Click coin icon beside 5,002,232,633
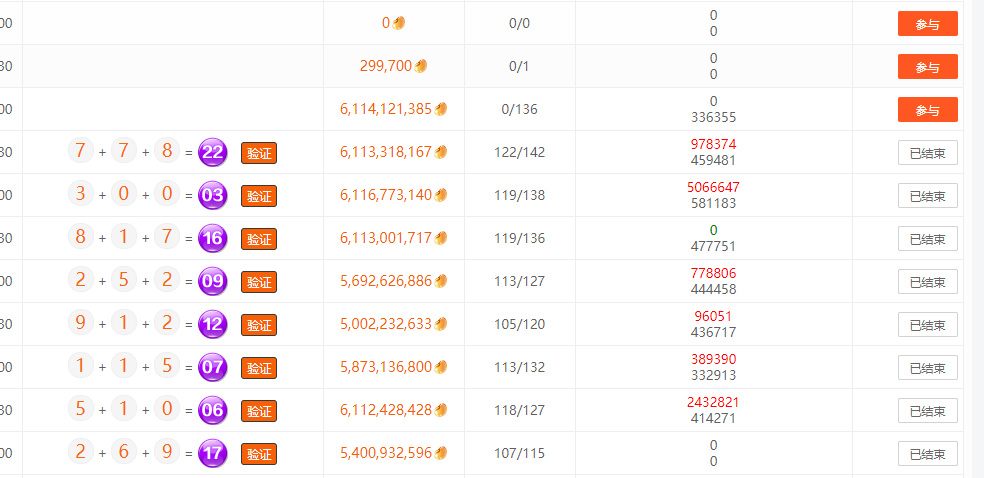 click(x=441, y=324)
